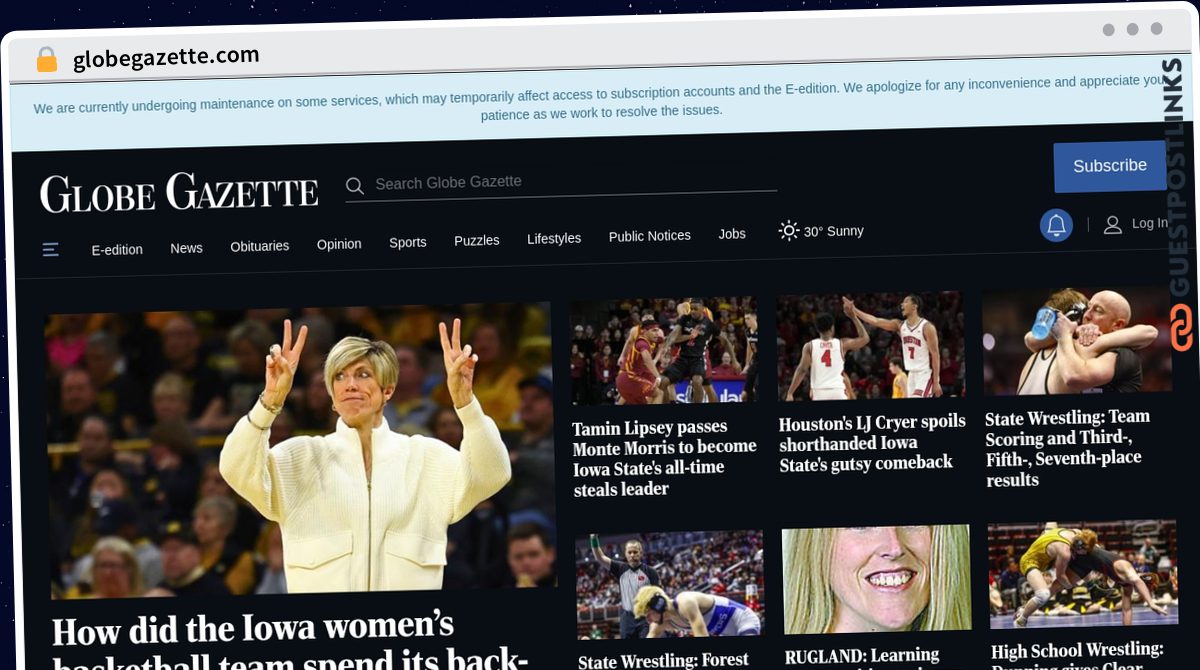Click the globegazette.com address text

[x=166, y=58]
